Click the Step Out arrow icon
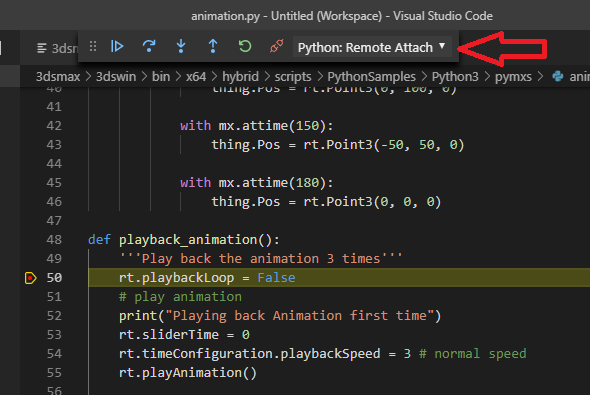The width and height of the screenshot is (590, 395). (x=213, y=47)
